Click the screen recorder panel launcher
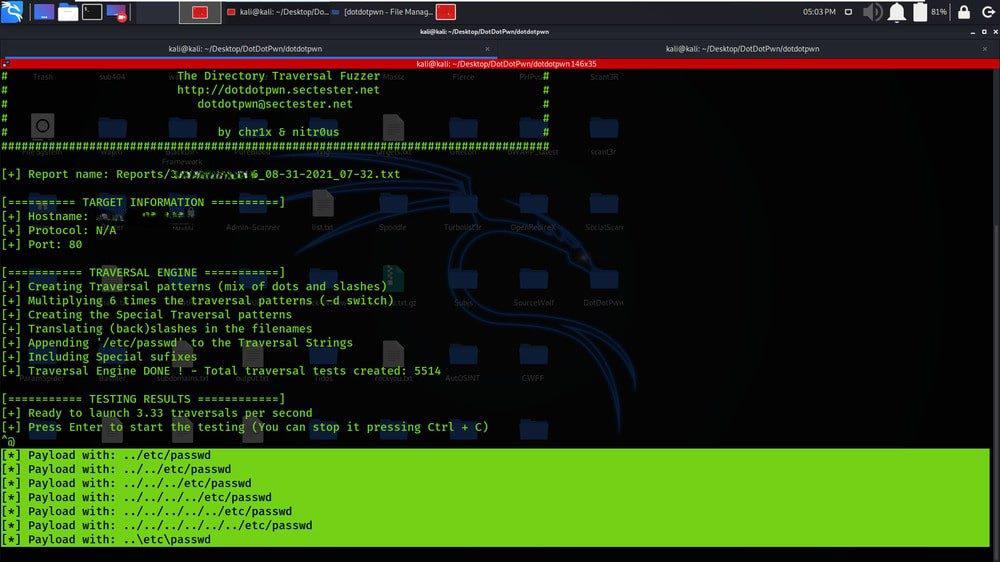This screenshot has width=1000, height=562. pos(117,12)
